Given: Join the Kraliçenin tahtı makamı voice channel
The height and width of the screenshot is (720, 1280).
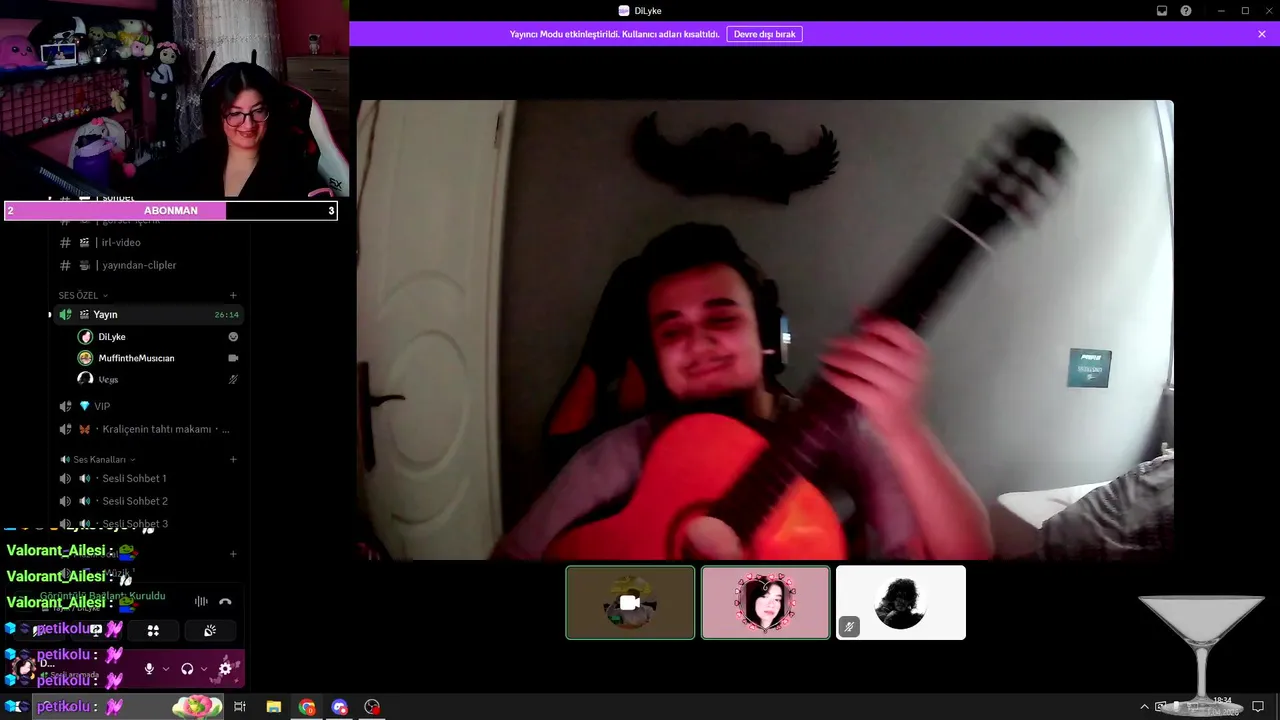Looking at the screenshot, I should (147, 429).
